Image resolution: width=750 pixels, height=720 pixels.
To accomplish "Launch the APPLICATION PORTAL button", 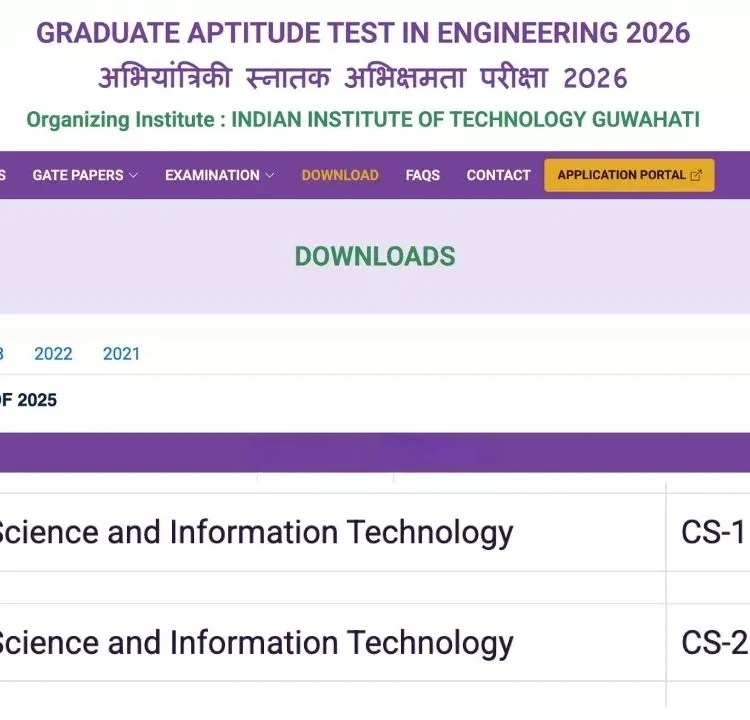I will 629,176.
